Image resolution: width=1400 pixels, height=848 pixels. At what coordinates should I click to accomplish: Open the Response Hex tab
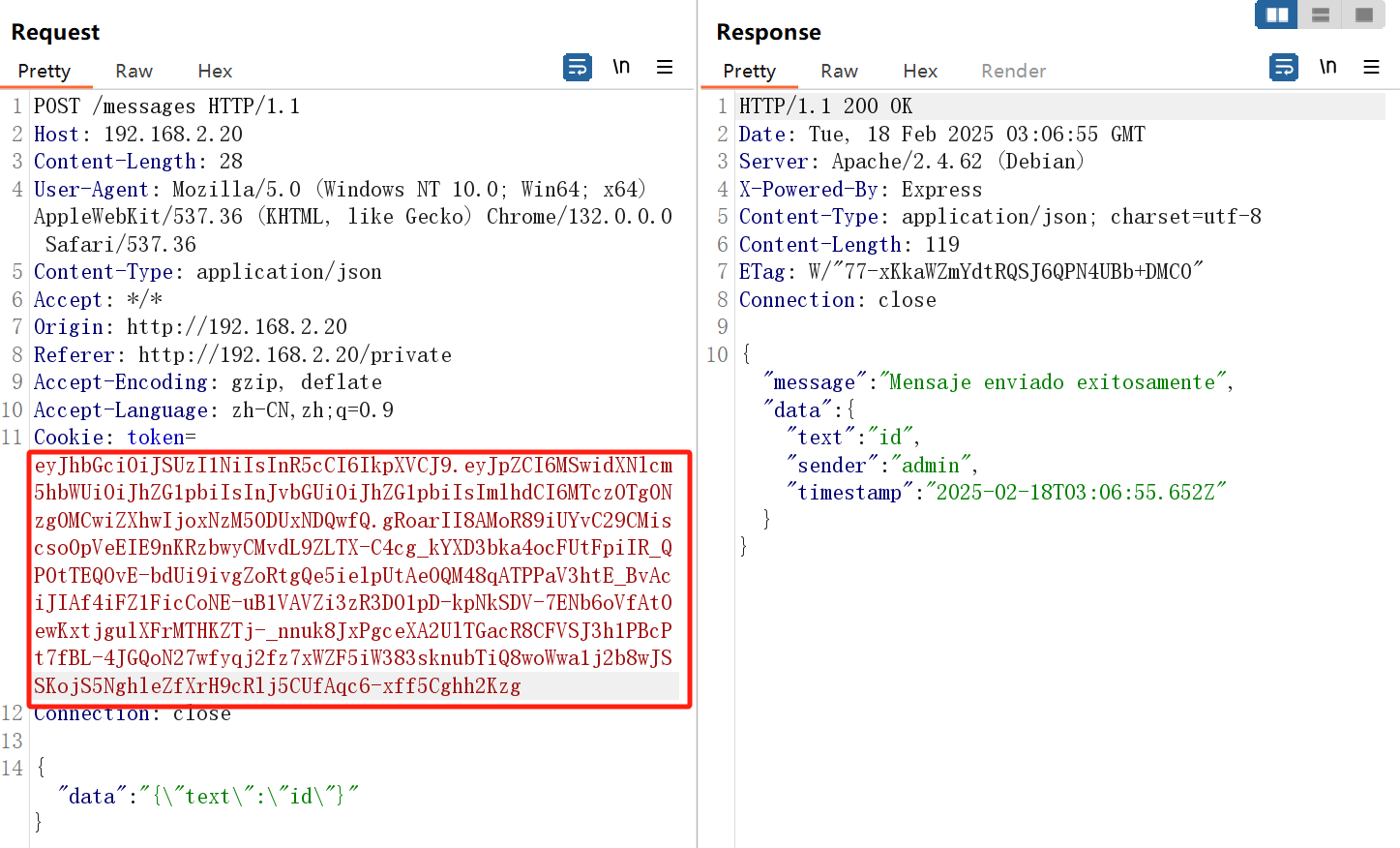[x=920, y=71]
